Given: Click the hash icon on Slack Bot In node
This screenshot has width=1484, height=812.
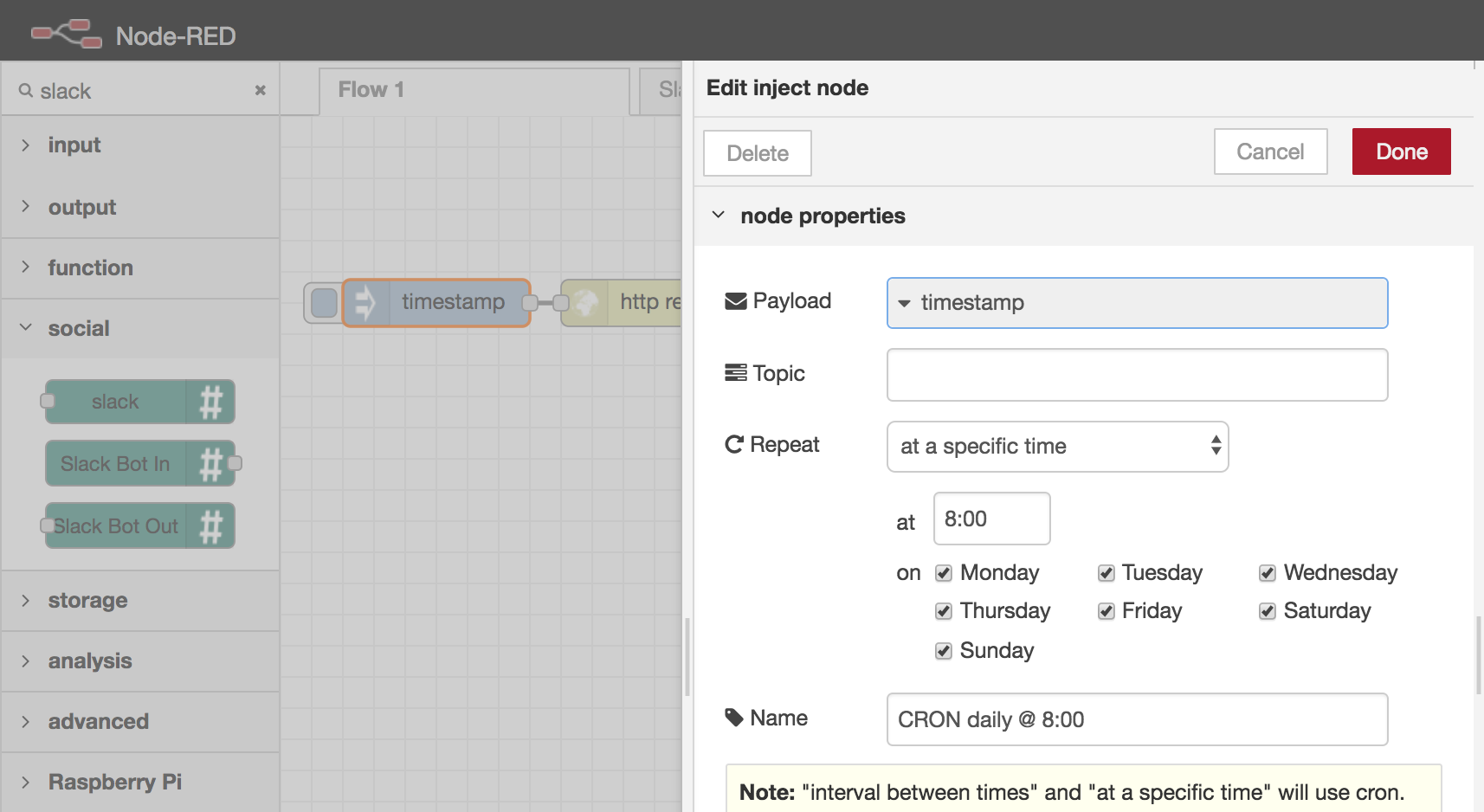Looking at the screenshot, I should 211,463.
